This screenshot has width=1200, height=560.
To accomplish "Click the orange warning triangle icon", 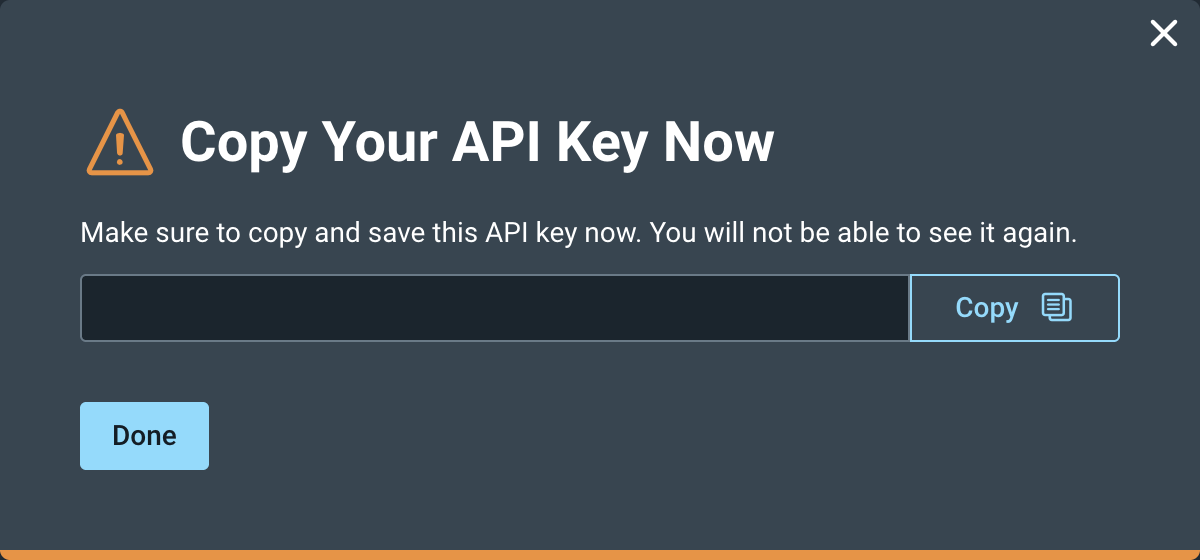I will 120,143.
